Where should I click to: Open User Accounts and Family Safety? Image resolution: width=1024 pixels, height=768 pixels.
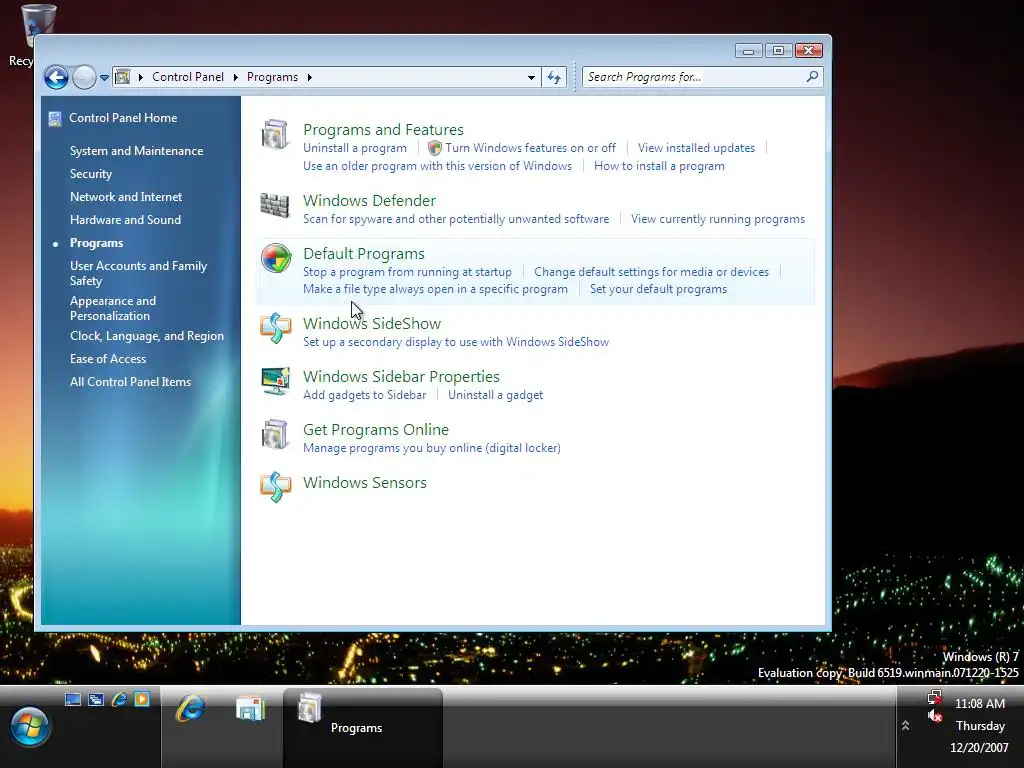click(x=138, y=273)
